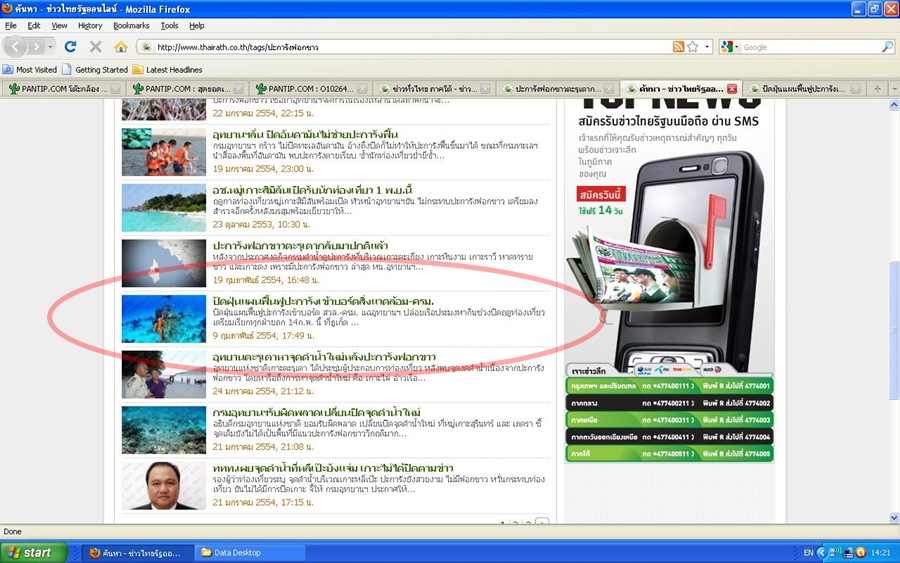
Task: Open headline dated 21 มกราคม 2554, 17:15
Action: pyautogui.click(x=333, y=468)
